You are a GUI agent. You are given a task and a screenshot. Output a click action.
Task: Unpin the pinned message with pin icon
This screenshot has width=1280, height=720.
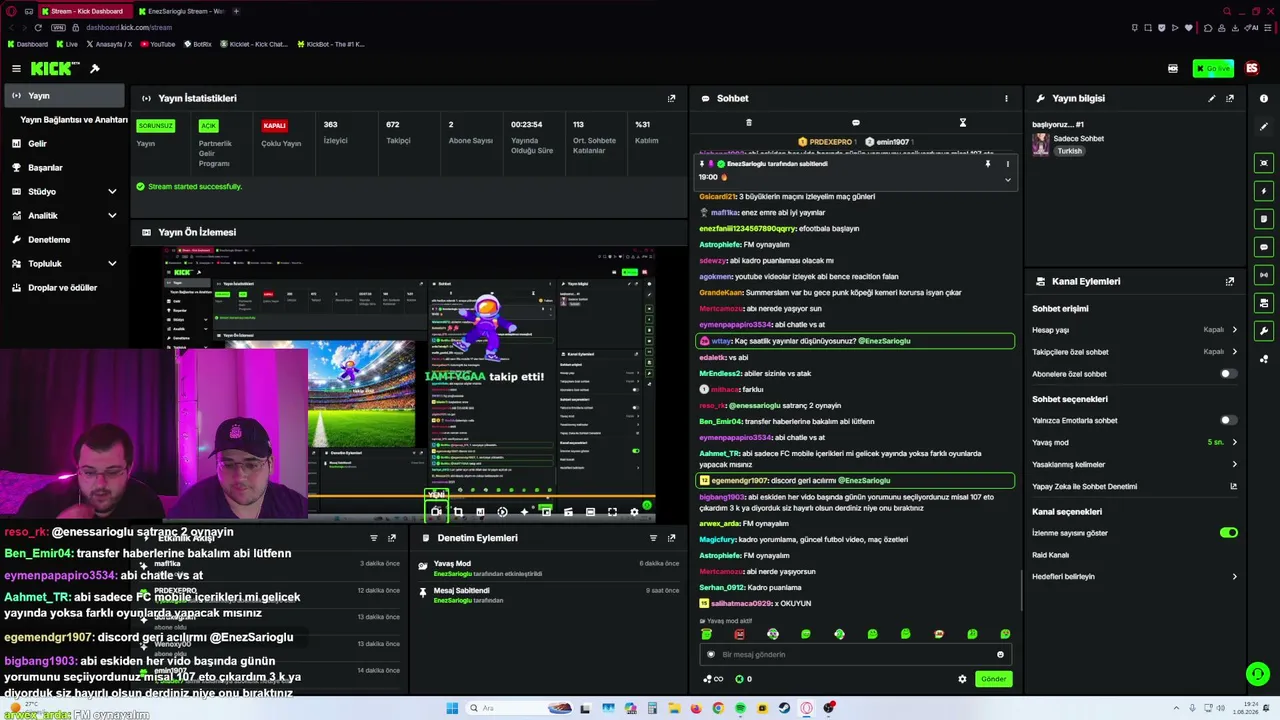tap(987, 164)
